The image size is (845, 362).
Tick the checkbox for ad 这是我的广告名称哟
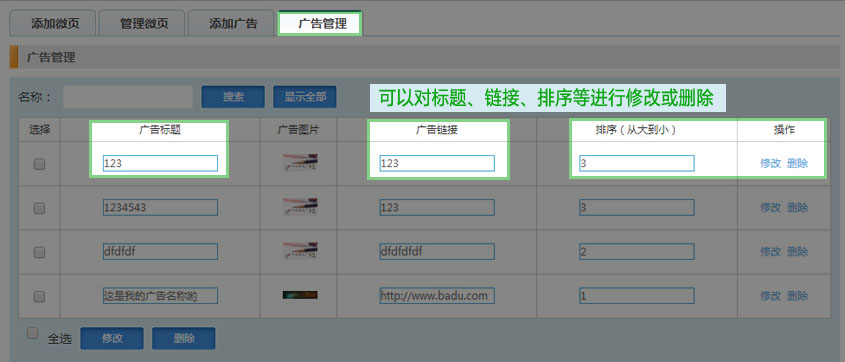39,296
